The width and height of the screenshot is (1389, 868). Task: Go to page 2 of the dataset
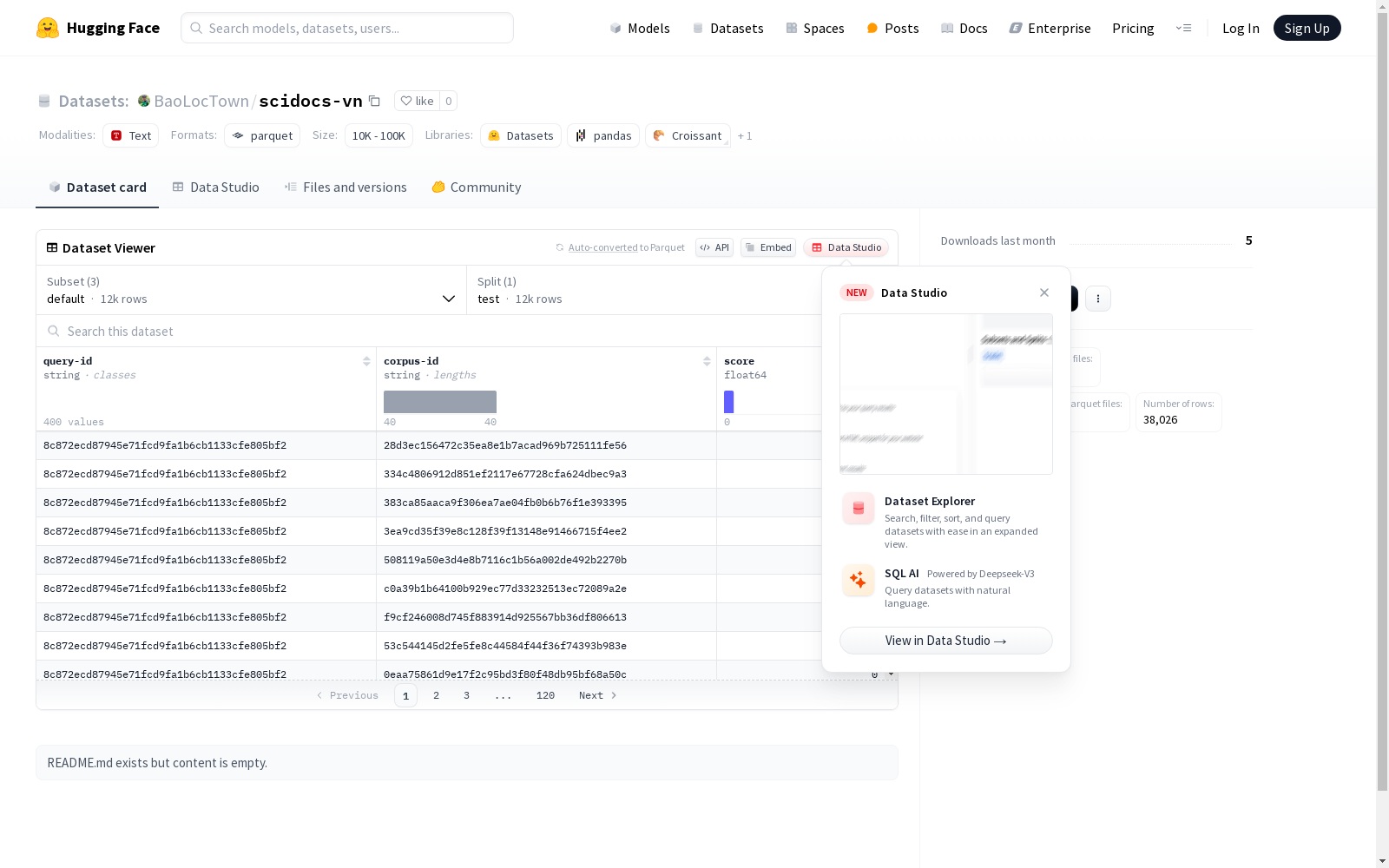[436, 695]
